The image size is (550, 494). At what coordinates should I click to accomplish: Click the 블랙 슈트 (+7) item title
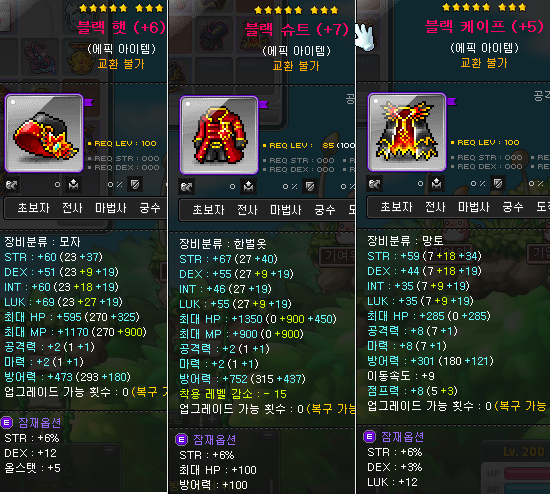pos(297,29)
